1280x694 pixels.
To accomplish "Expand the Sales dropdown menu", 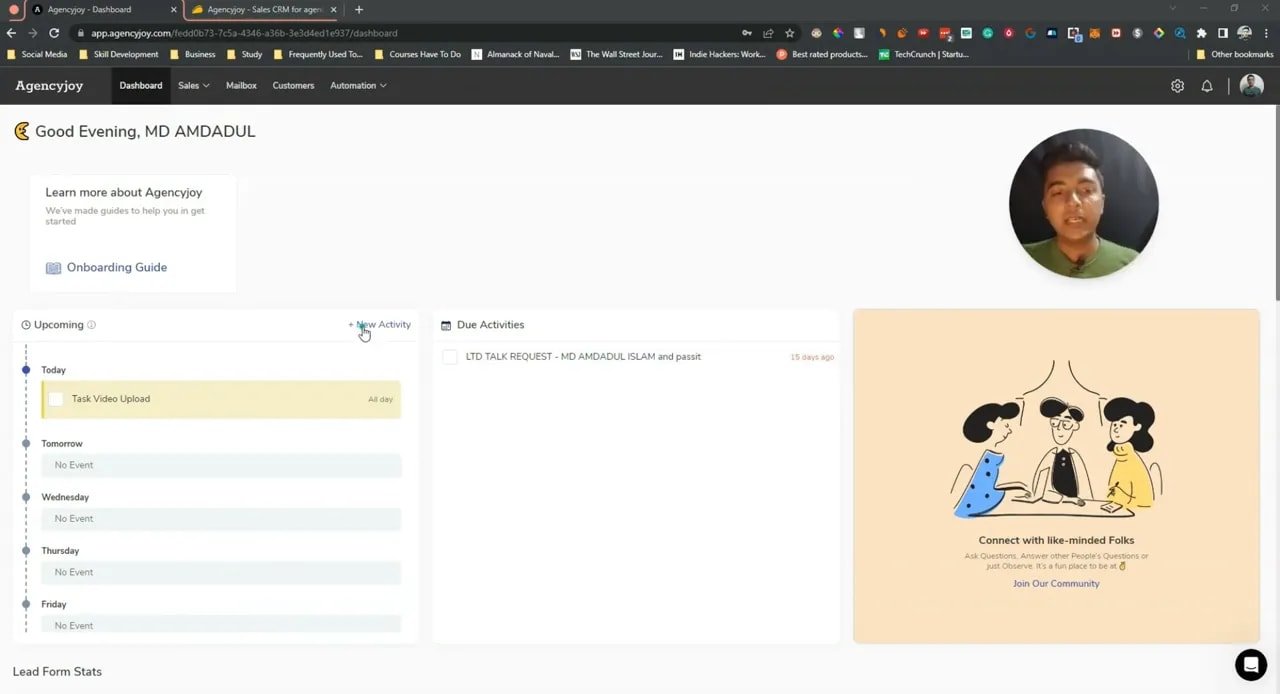I will [192, 86].
